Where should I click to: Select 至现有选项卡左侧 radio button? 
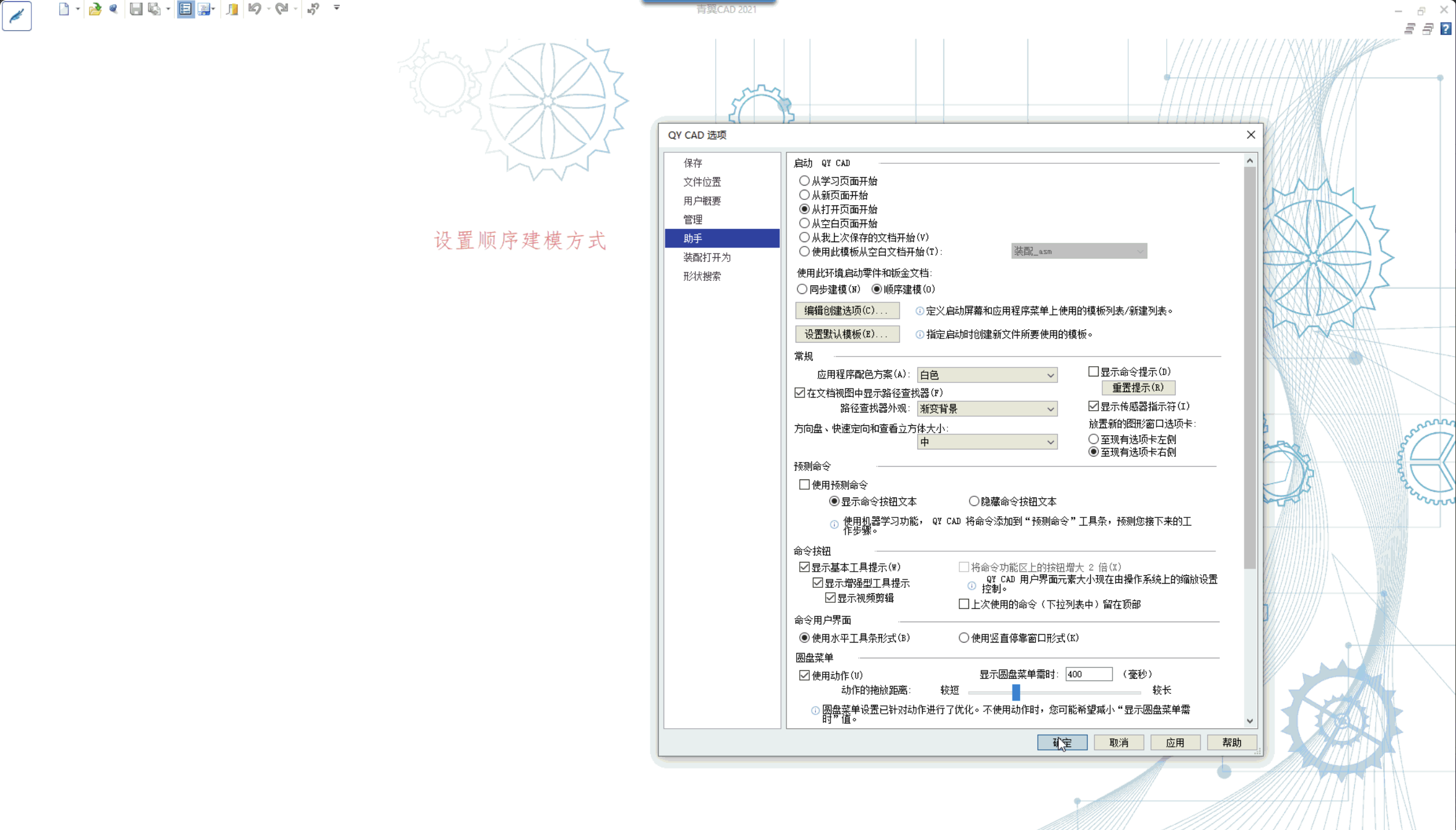(x=1093, y=439)
